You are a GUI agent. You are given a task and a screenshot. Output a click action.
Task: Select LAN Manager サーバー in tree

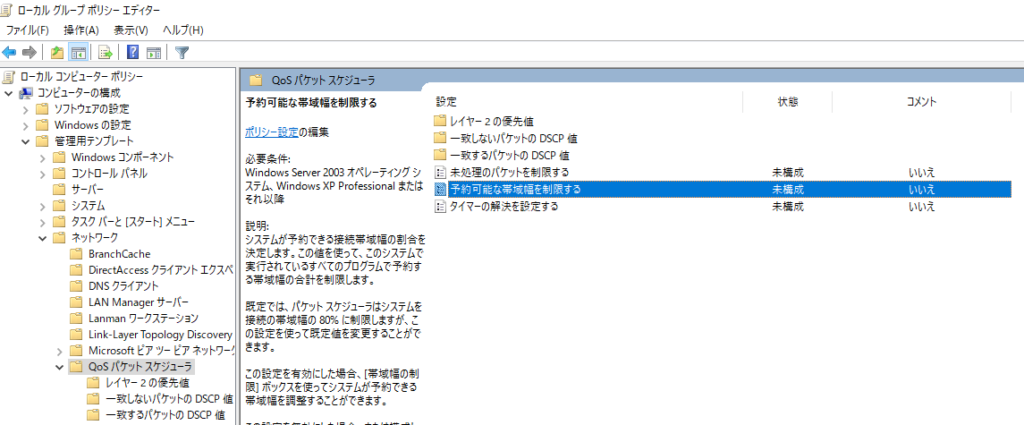click(138, 302)
